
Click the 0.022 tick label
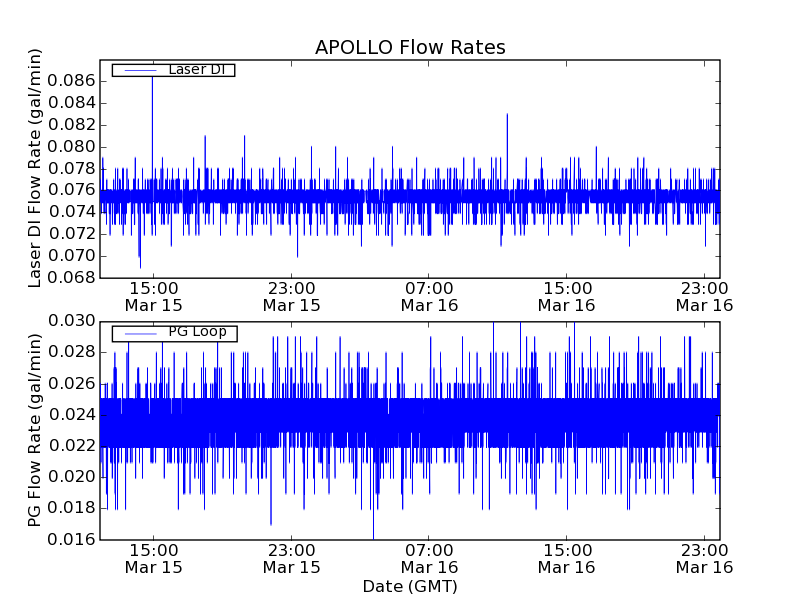pyautogui.click(x=71, y=445)
